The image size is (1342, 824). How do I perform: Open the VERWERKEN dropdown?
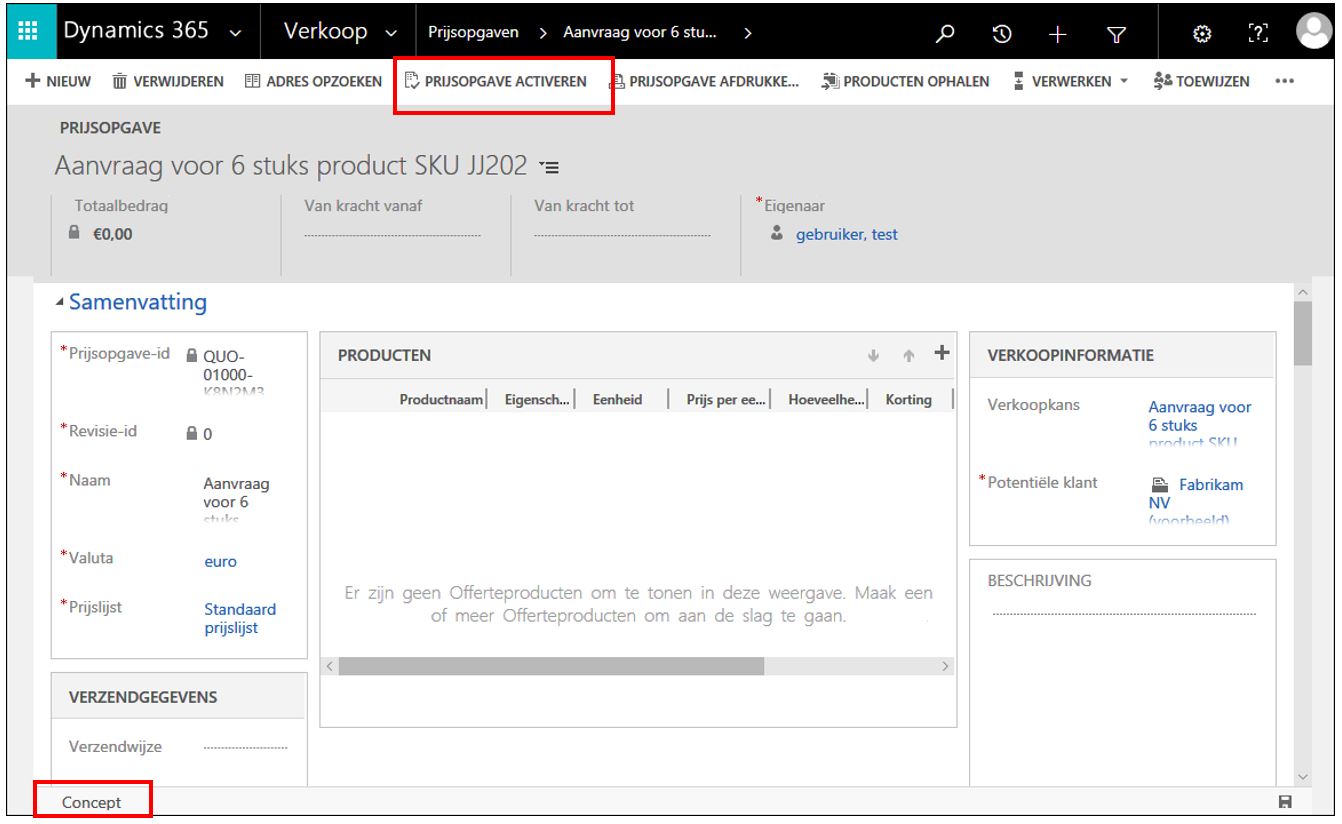click(1071, 81)
